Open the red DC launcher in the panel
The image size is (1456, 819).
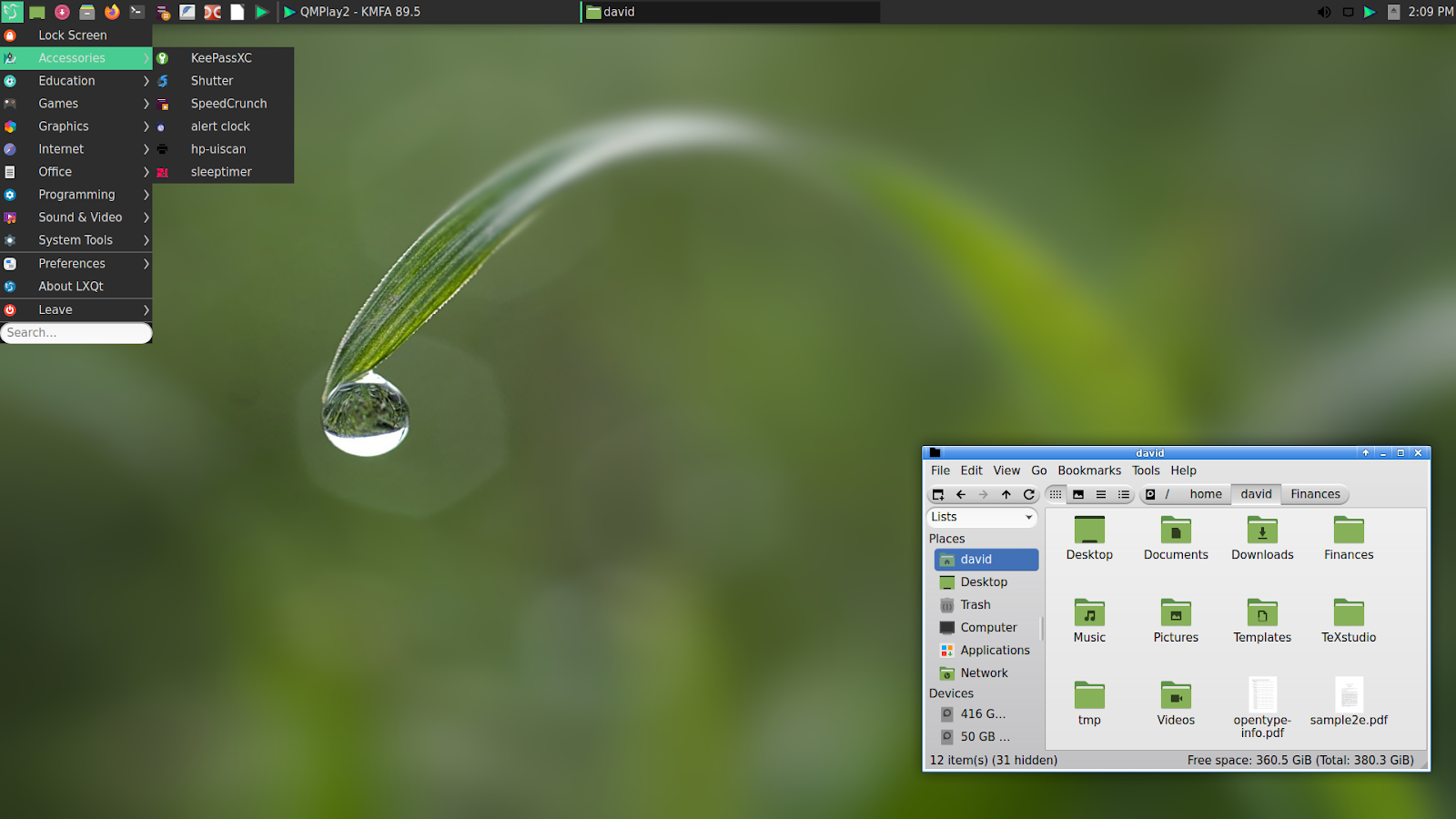coord(213,12)
